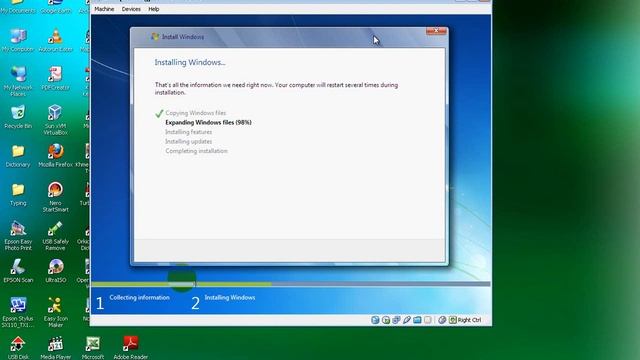
Task: Open My Computer desktop icon
Action: point(18,40)
